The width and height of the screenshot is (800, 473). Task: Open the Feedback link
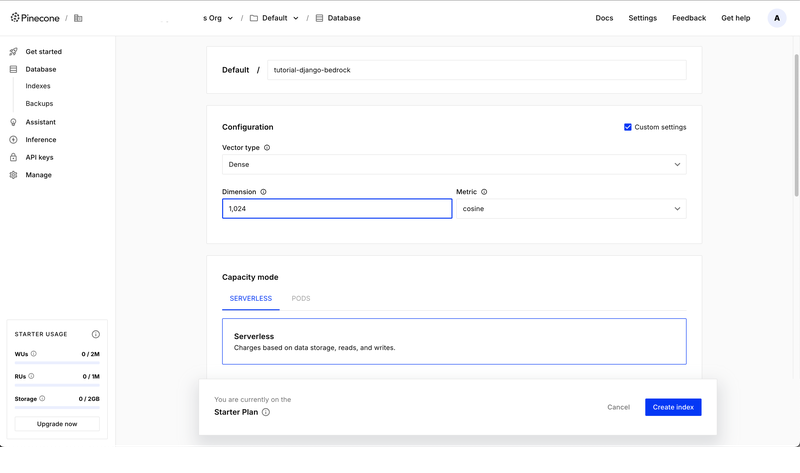click(x=689, y=18)
